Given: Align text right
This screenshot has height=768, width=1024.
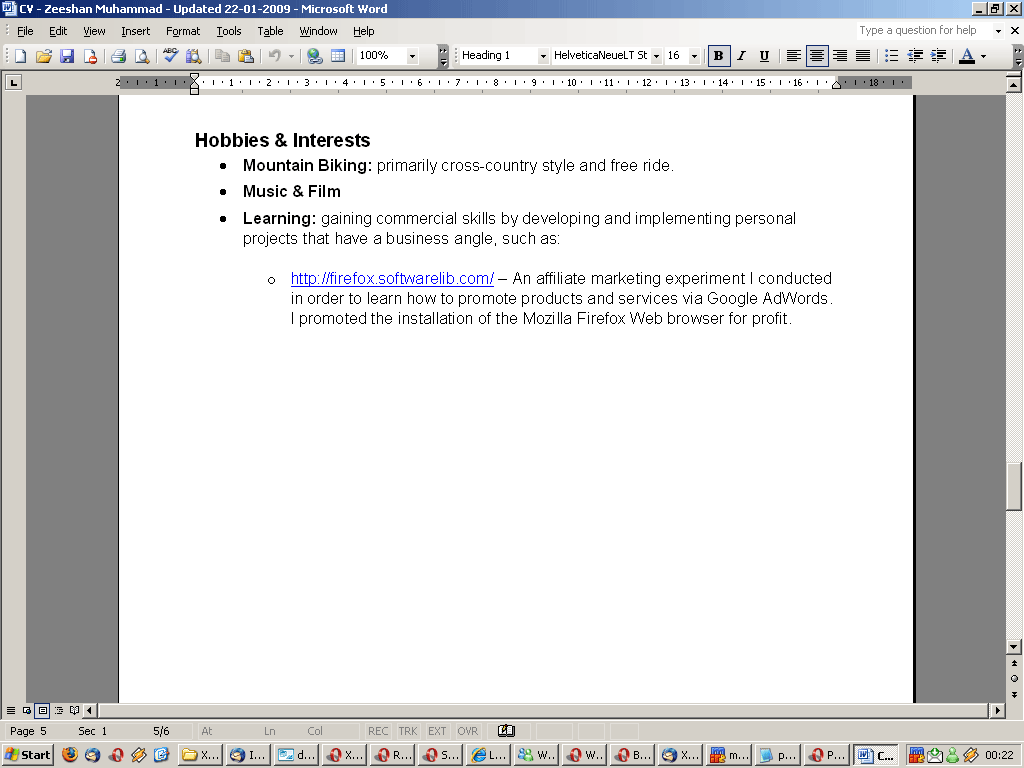Looking at the screenshot, I should (x=840, y=56).
